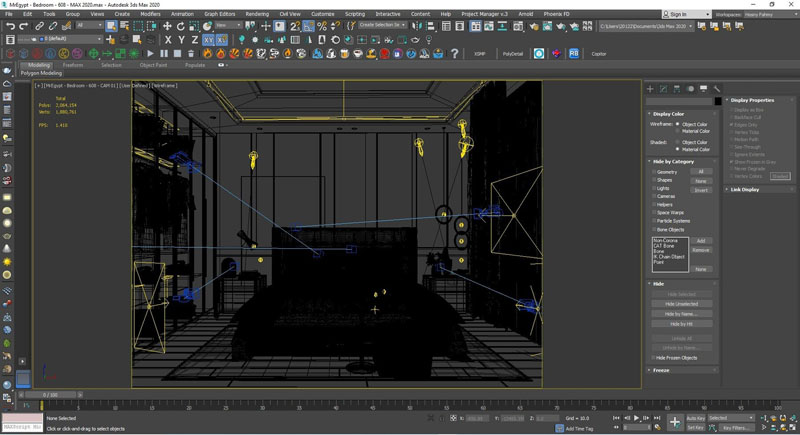Collapse the Hide by Category rollout
This screenshot has height=435, width=800.
click(x=672, y=161)
